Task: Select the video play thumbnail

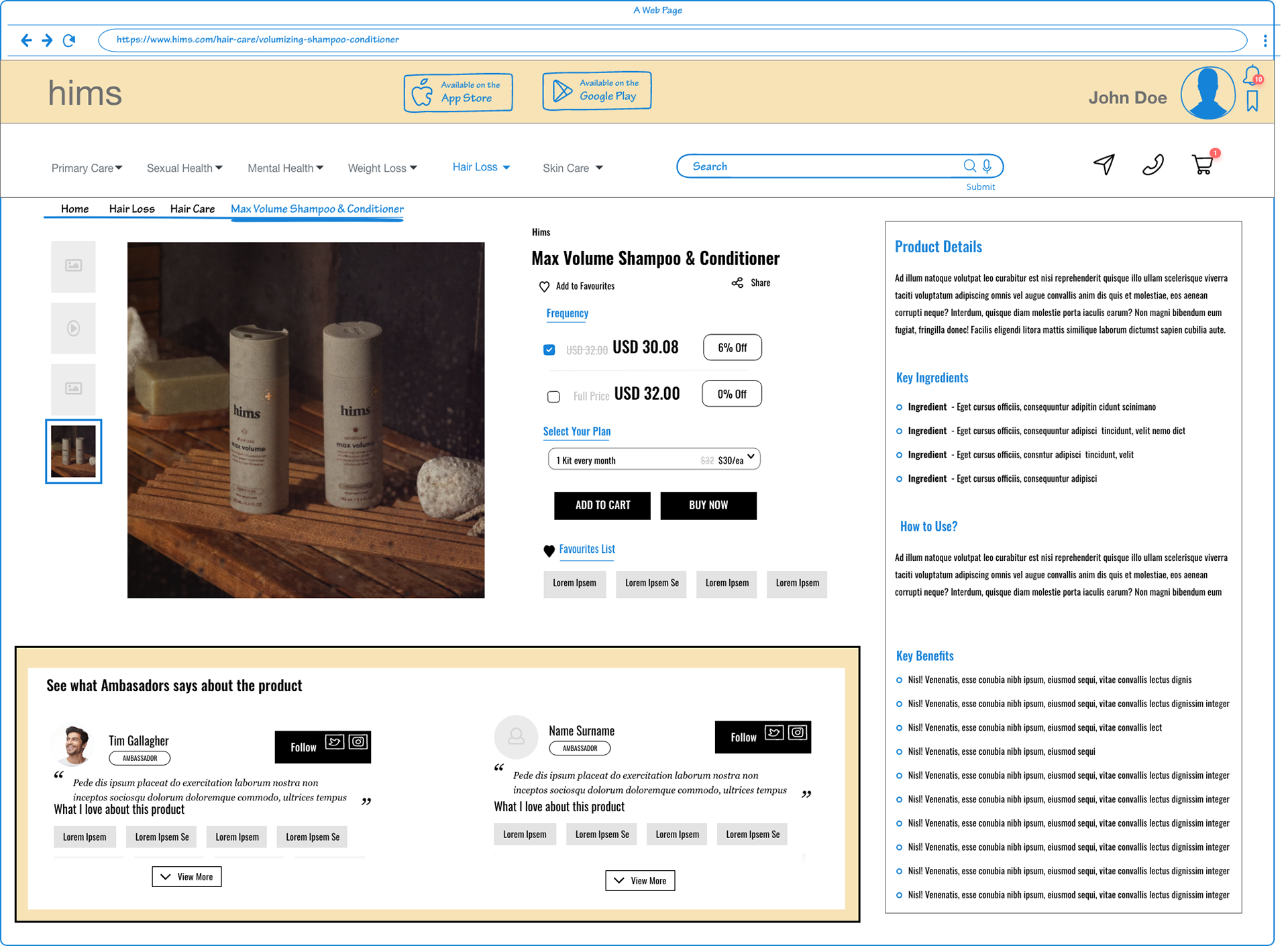Action: tap(73, 328)
